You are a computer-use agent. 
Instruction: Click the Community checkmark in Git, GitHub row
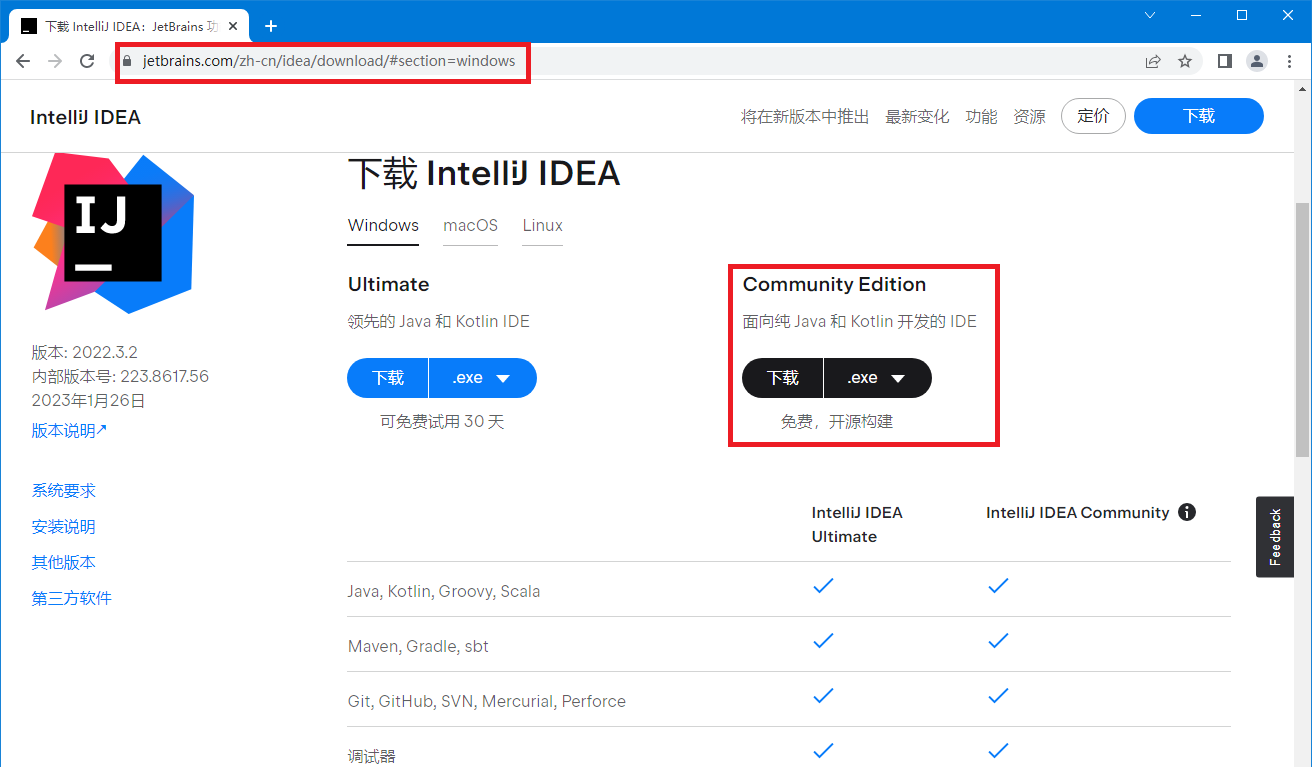coord(998,696)
